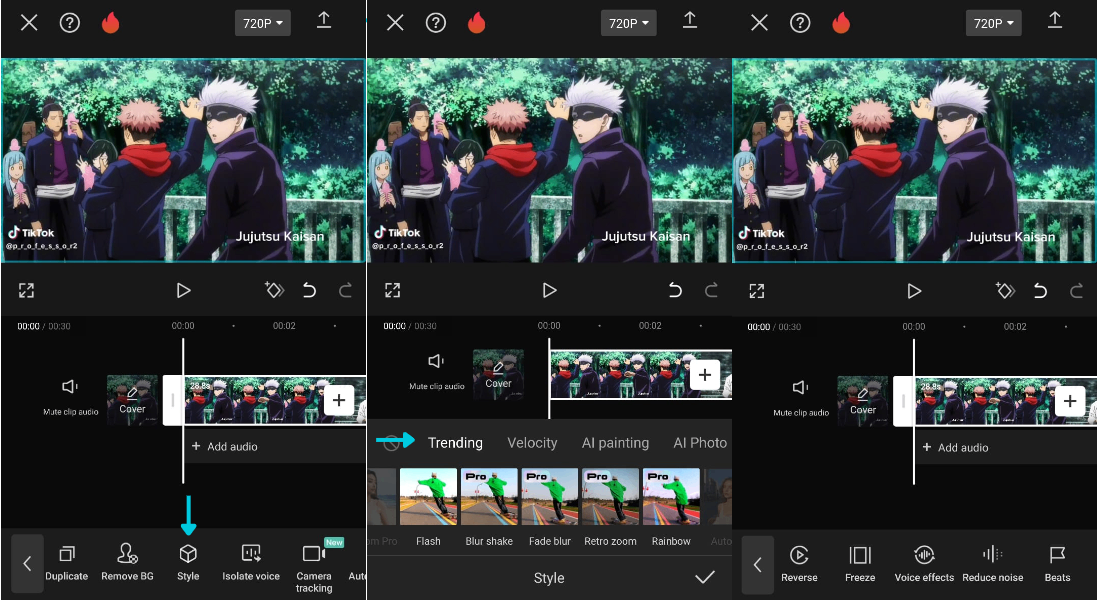Apply the Rainbow style
The width and height of the screenshot is (1100, 600).
671,507
